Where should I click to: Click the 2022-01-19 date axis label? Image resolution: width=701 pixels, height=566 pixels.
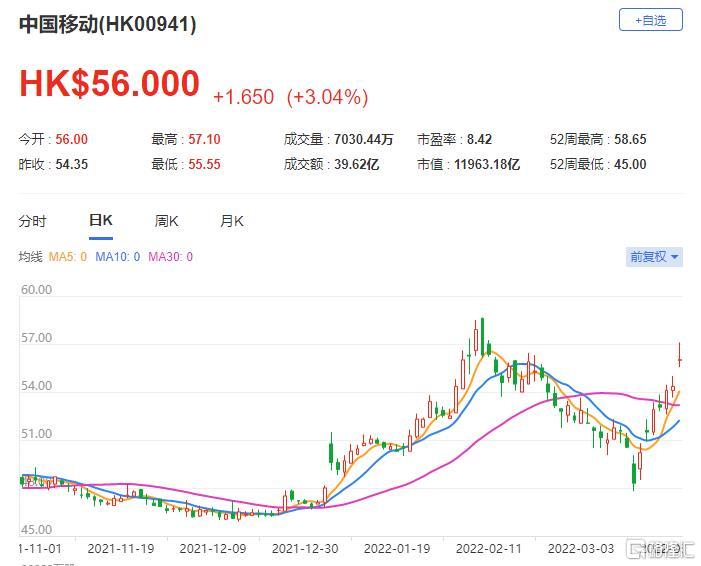(x=397, y=549)
